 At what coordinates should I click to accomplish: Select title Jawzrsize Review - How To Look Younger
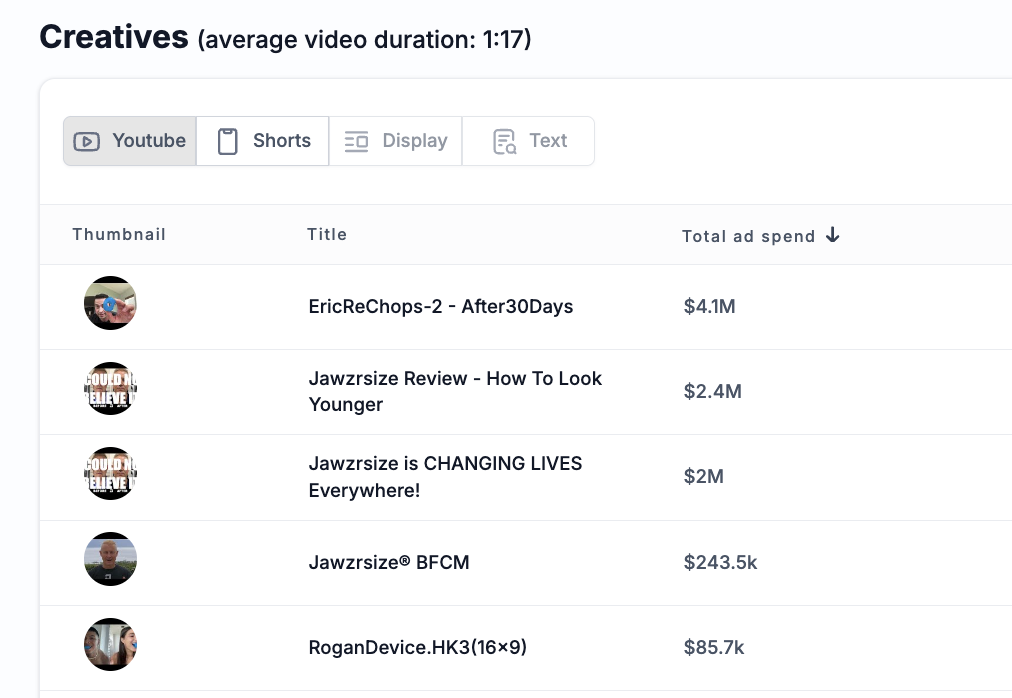(x=455, y=391)
